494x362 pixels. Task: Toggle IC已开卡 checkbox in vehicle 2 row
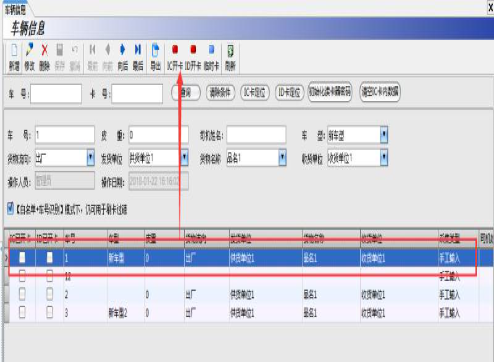coord(22,294)
